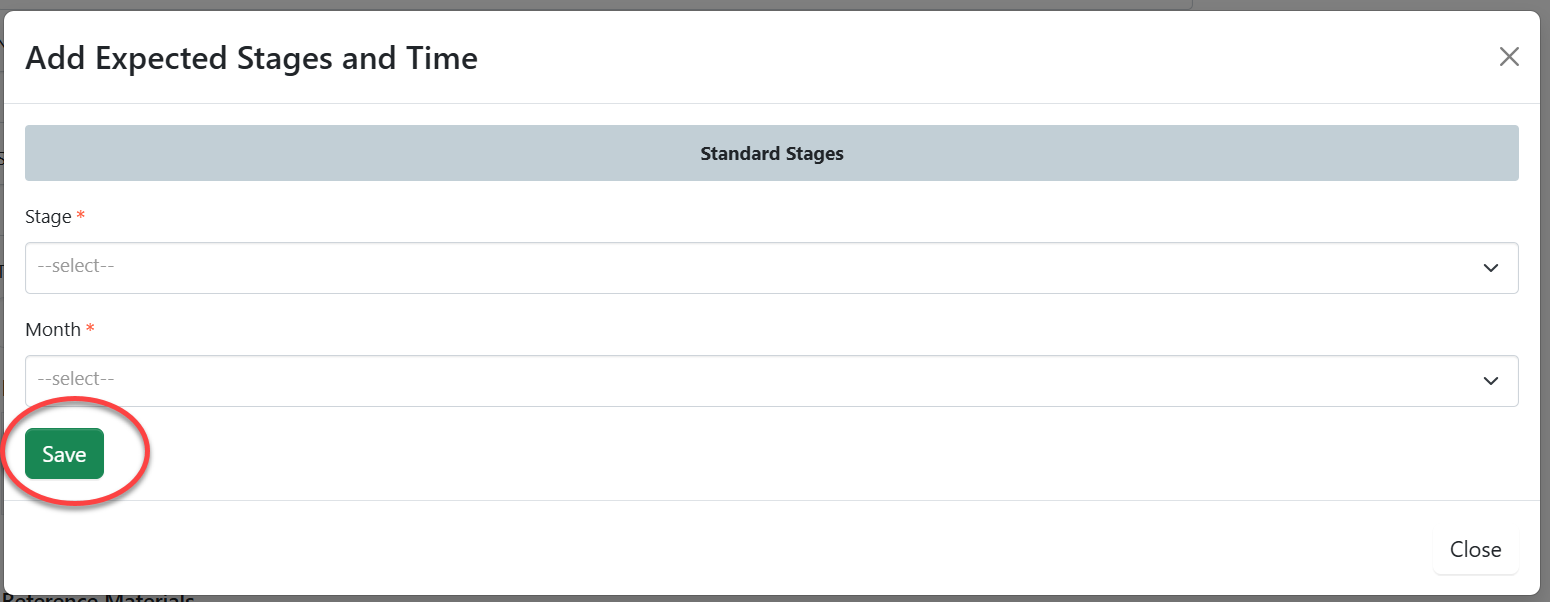Click the Add Expected Stages and Time title
This screenshot has height=602, width=1550.
(251, 58)
